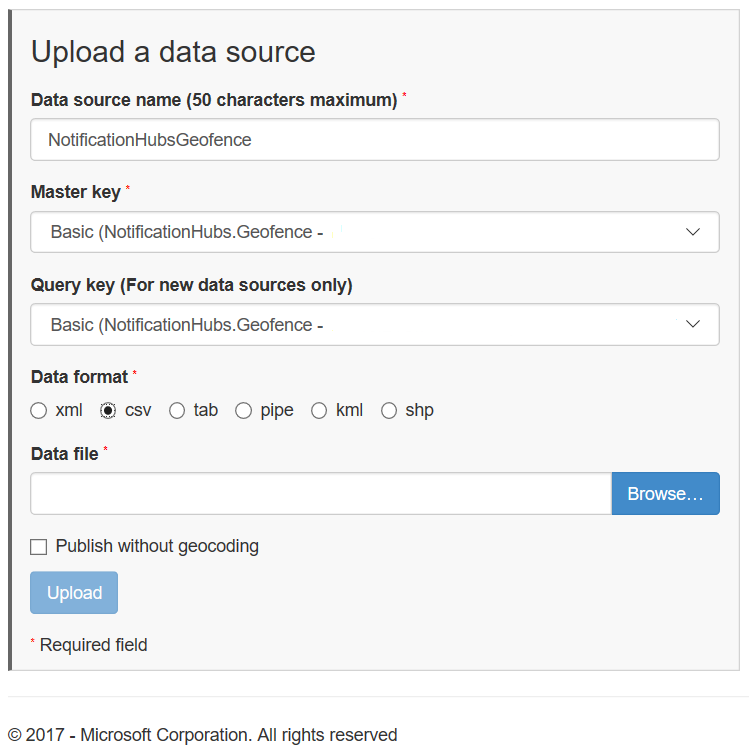Select the xml data format

(39, 410)
